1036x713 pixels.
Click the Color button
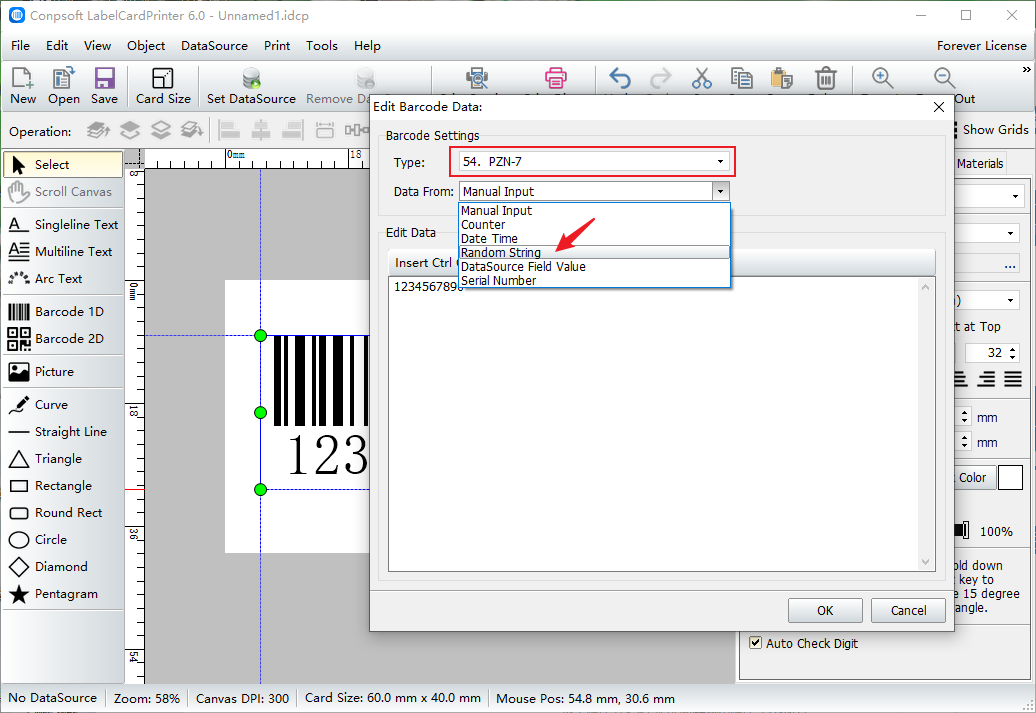click(975, 477)
